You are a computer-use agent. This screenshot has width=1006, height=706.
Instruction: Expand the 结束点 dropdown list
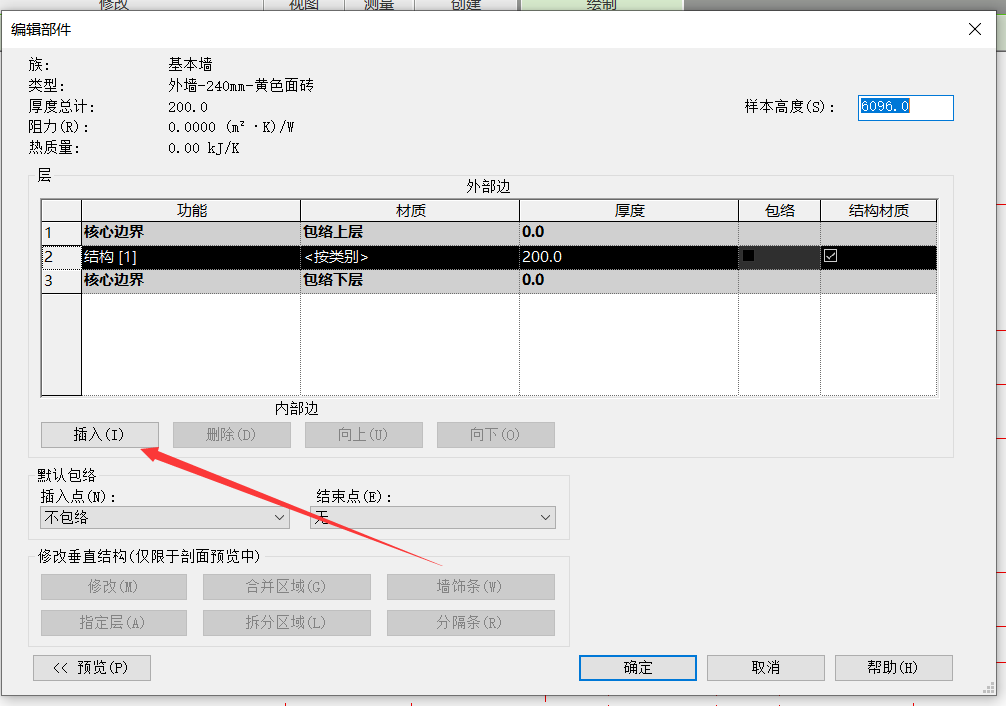[x=432, y=517]
